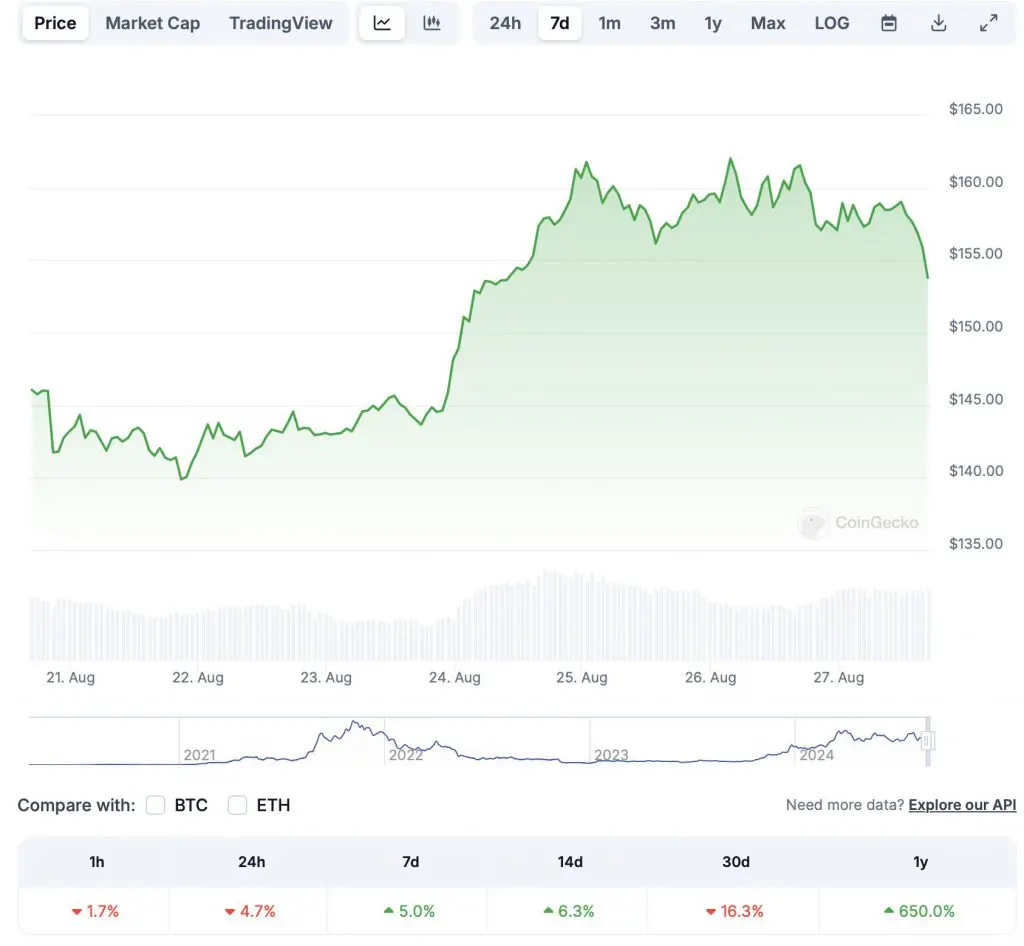Image resolution: width=1024 pixels, height=946 pixels.
Task: Switch to the Market Cap tab
Action: point(152,23)
